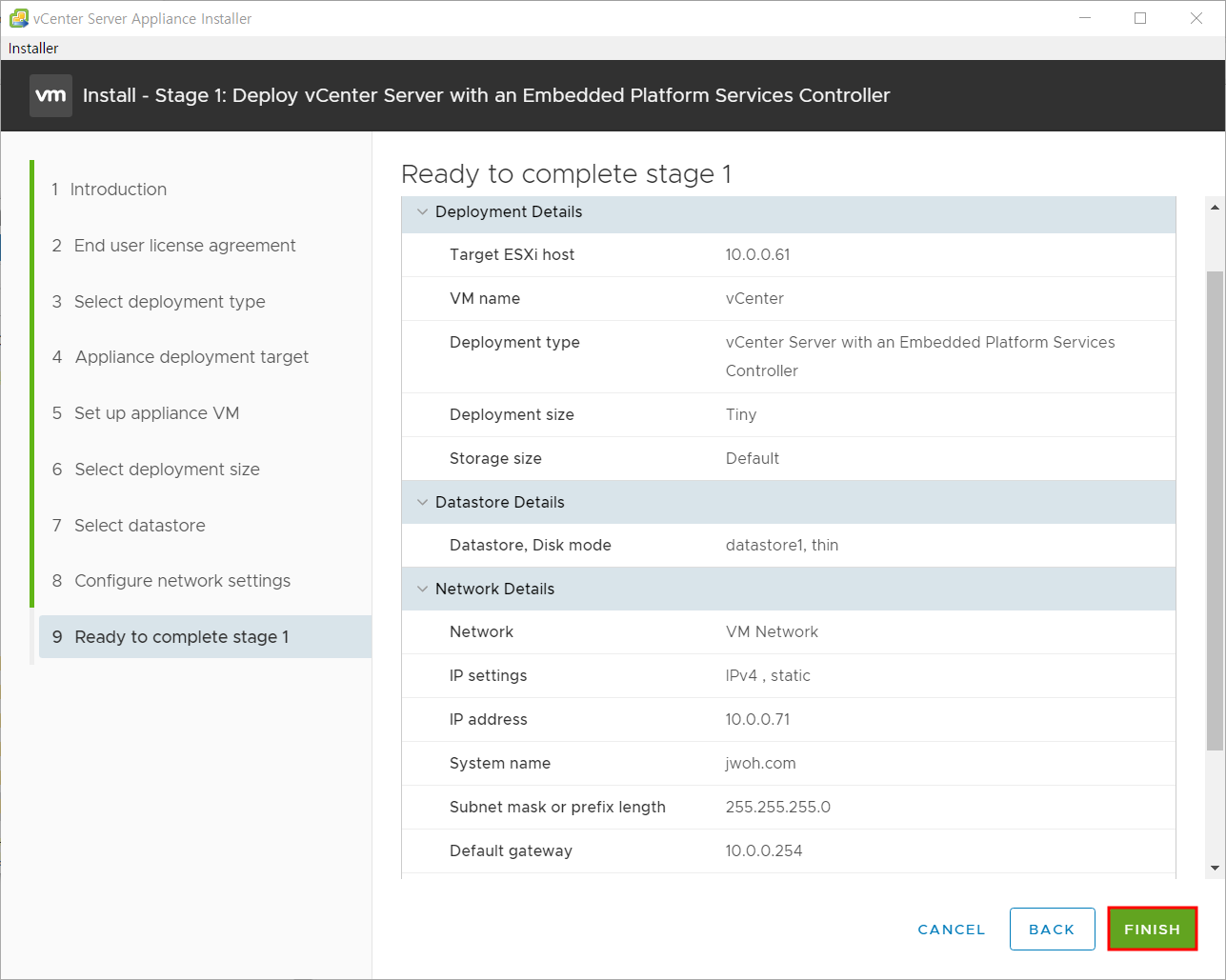
Task: Click the Deployment type label
Action: (514, 342)
